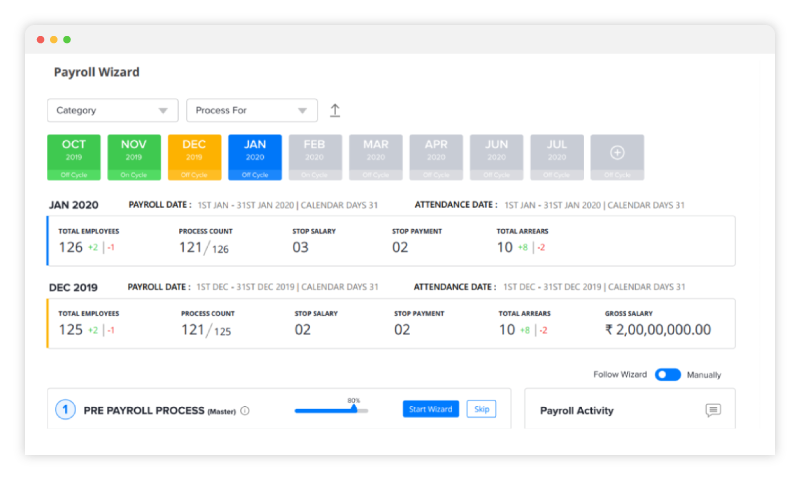Open the Payroll Activity comment icon
Screen dimensions: 800x480
[x=713, y=410]
